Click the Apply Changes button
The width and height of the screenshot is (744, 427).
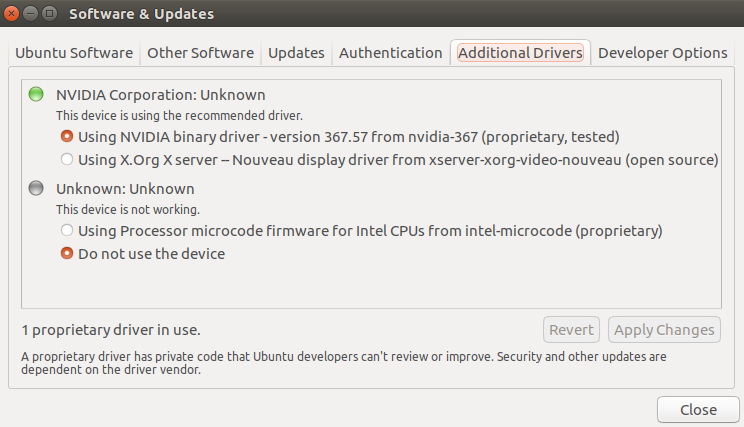[664, 330]
